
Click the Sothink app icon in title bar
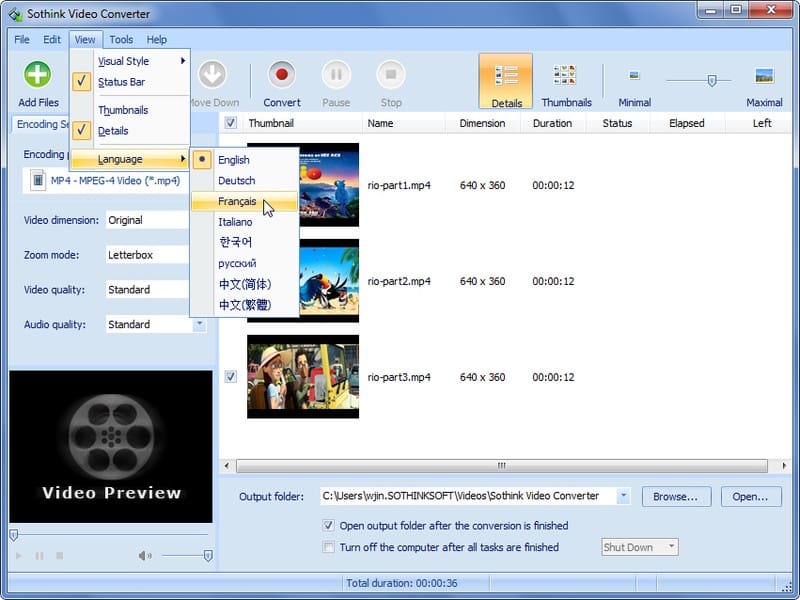[x=15, y=14]
